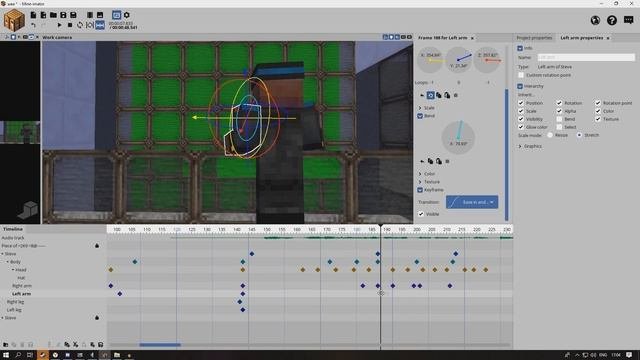
Task: Expand the frame editor Color section
Action: click(420, 174)
